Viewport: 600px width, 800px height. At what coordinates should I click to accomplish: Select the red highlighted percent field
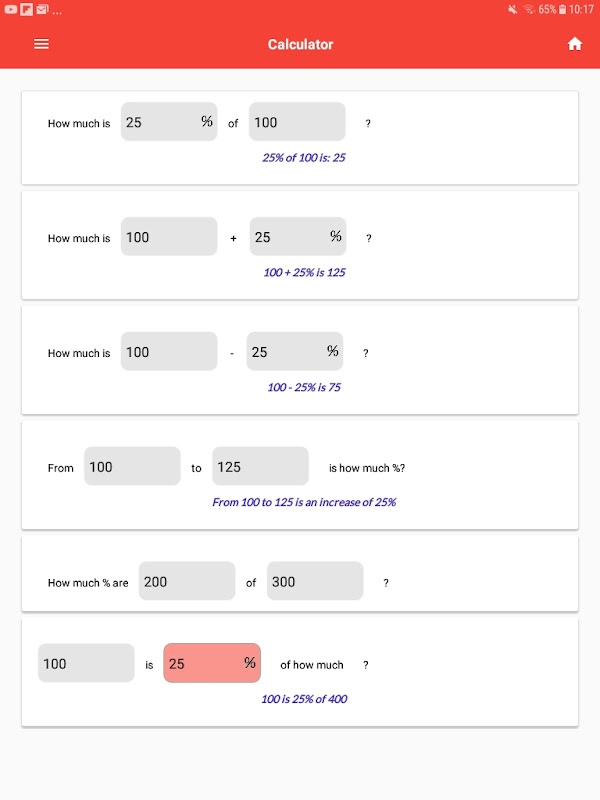click(212, 663)
